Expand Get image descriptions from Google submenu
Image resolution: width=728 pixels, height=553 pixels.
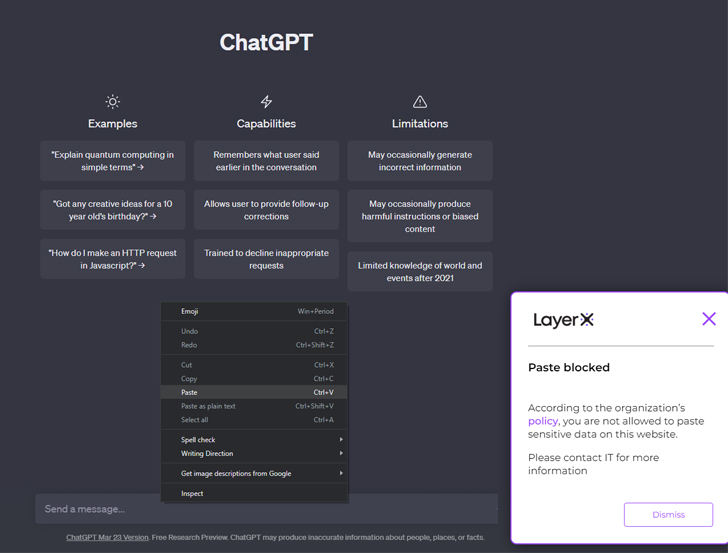point(254,474)
